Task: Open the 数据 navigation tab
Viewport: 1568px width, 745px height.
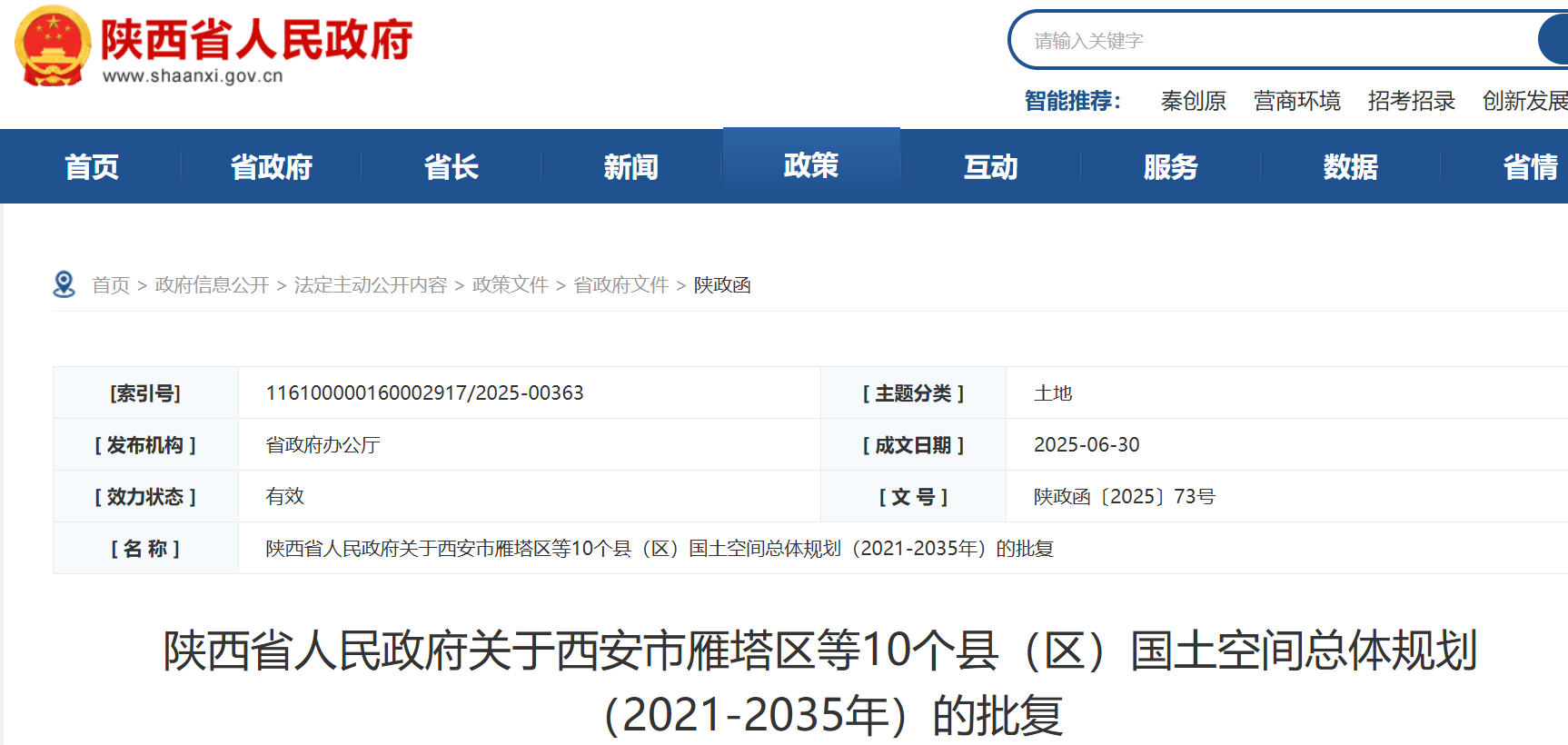Action: 1351,166
